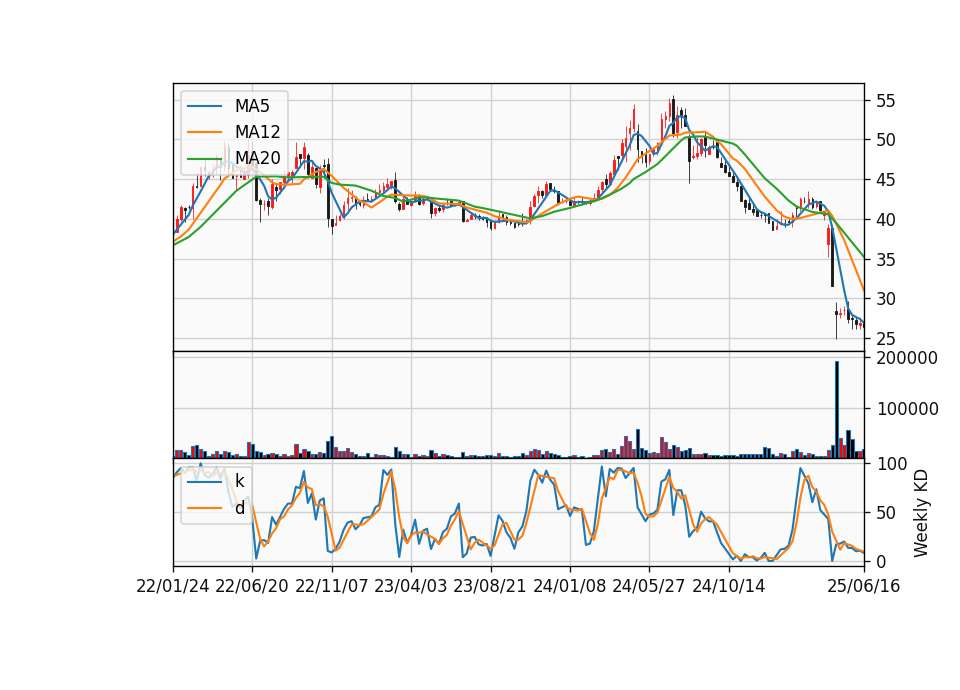Click the blue MA5 legend line sample
Screen dimensions: 960x690
pyautogui.click(x=204, y=107)
